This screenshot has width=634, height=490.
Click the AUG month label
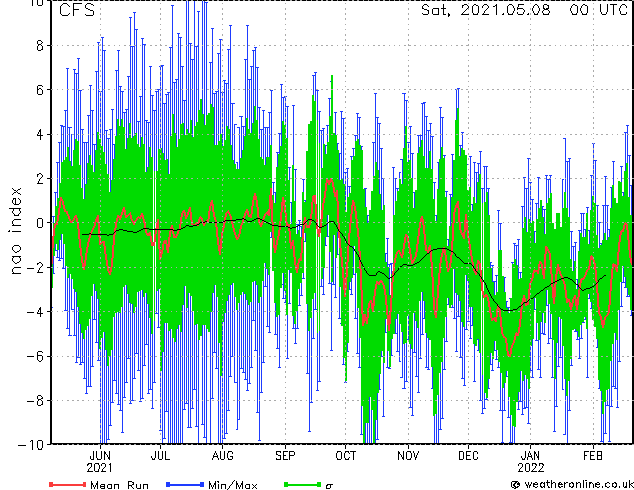click(x=222, y=456)
